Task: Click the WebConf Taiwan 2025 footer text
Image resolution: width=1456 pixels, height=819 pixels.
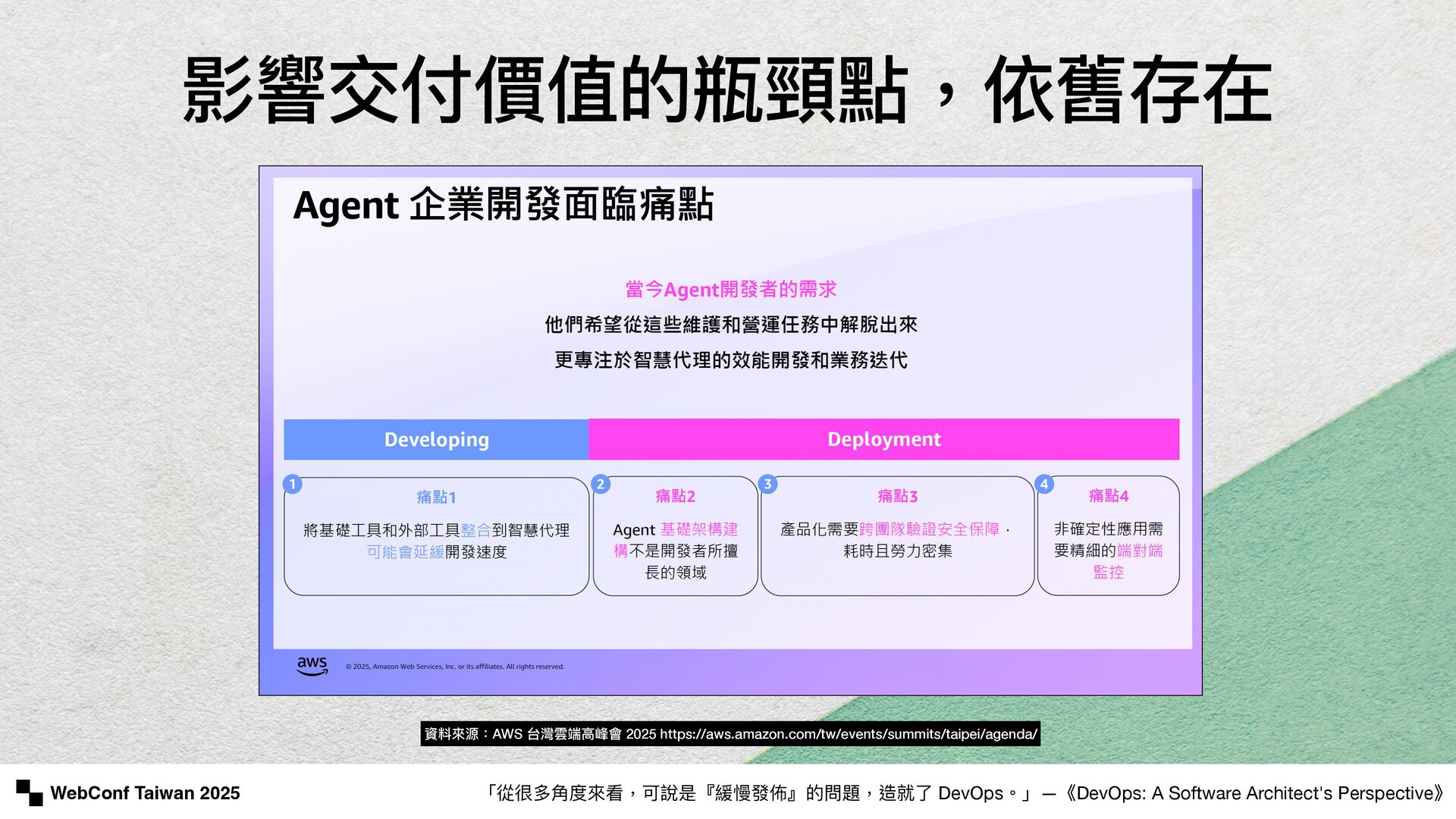Action: pyautogui.click(x=145, y=793)
